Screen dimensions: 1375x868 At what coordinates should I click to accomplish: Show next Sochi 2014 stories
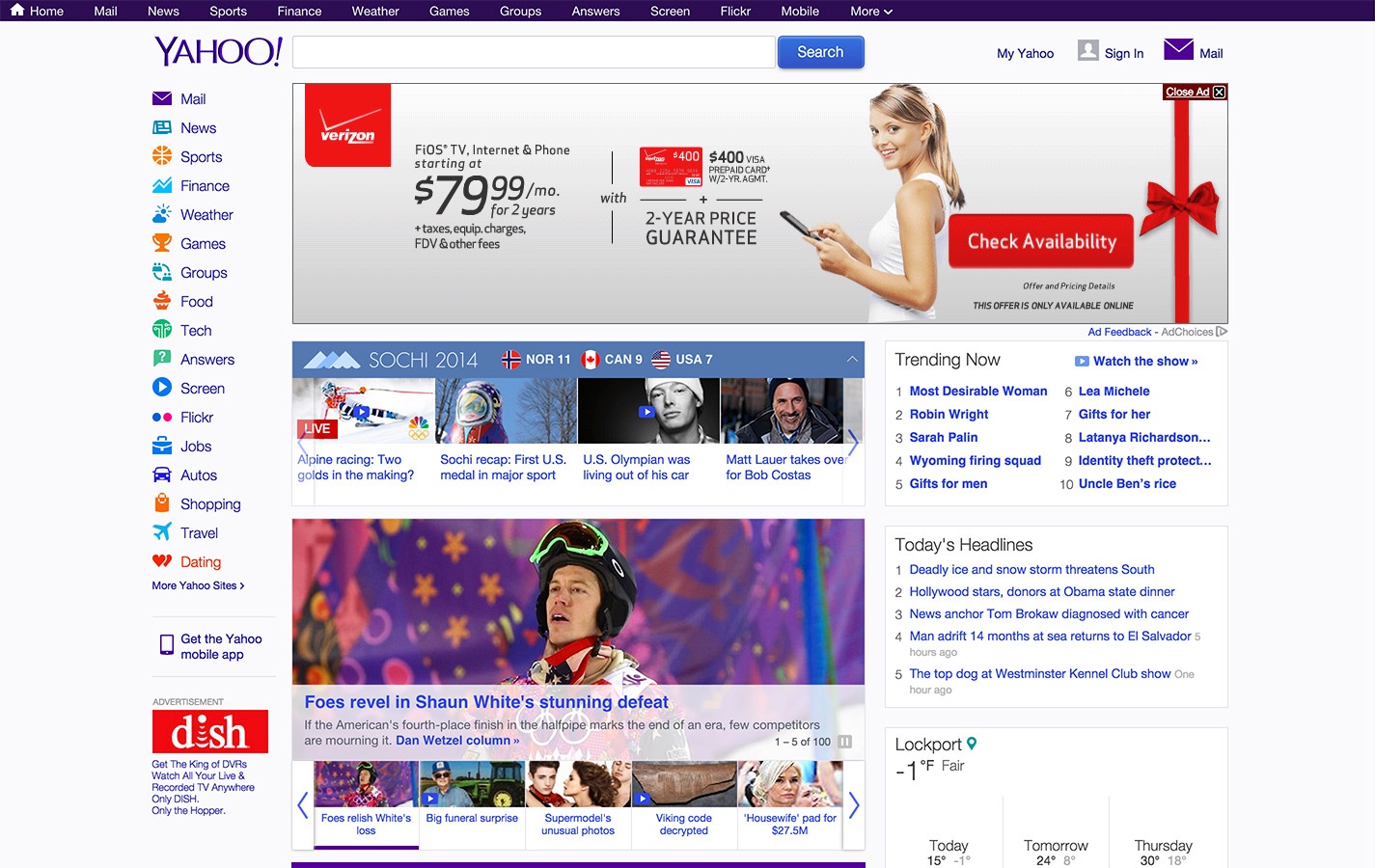point(853,443)
